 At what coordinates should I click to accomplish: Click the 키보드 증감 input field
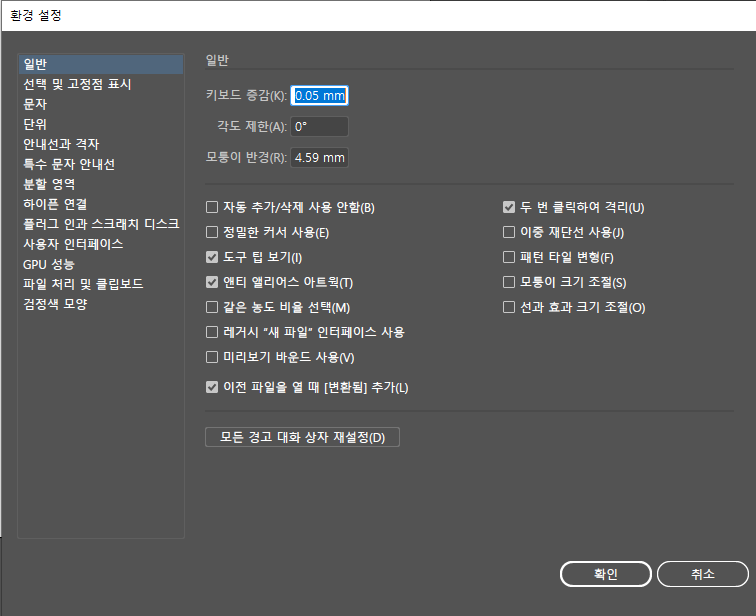pos(319,95)
